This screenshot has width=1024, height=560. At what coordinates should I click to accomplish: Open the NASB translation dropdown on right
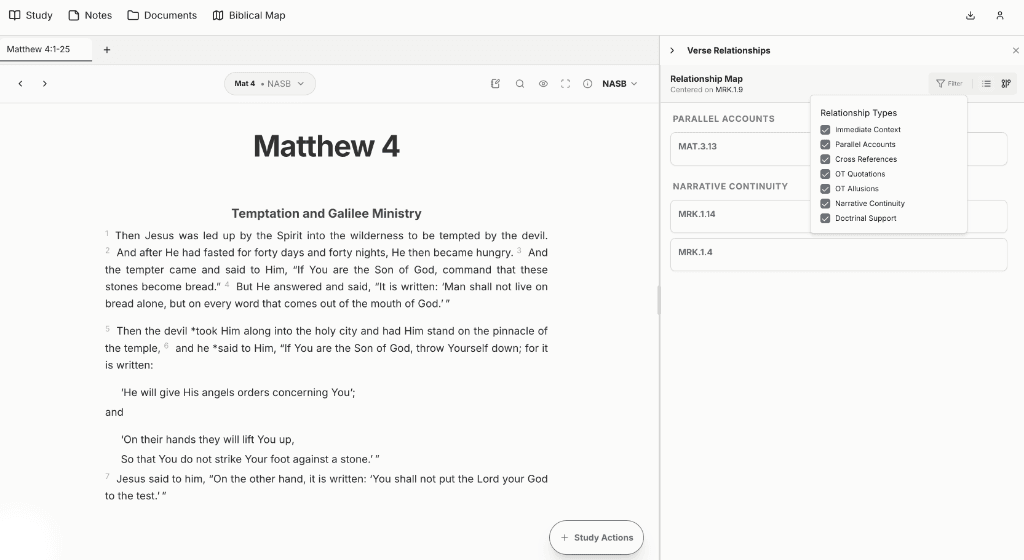619,84
